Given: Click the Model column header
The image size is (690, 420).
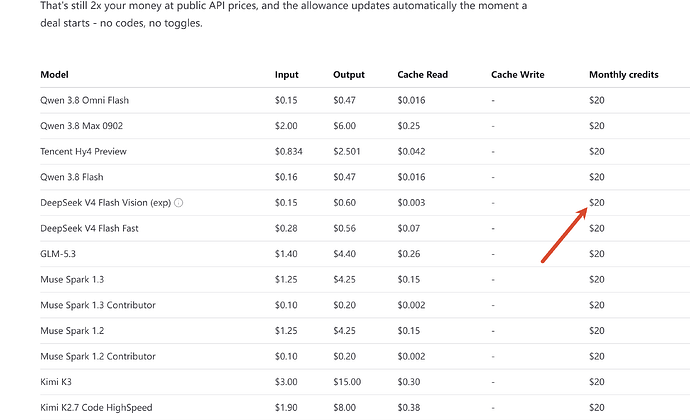Looking at the screenshot, I should 54,74.
